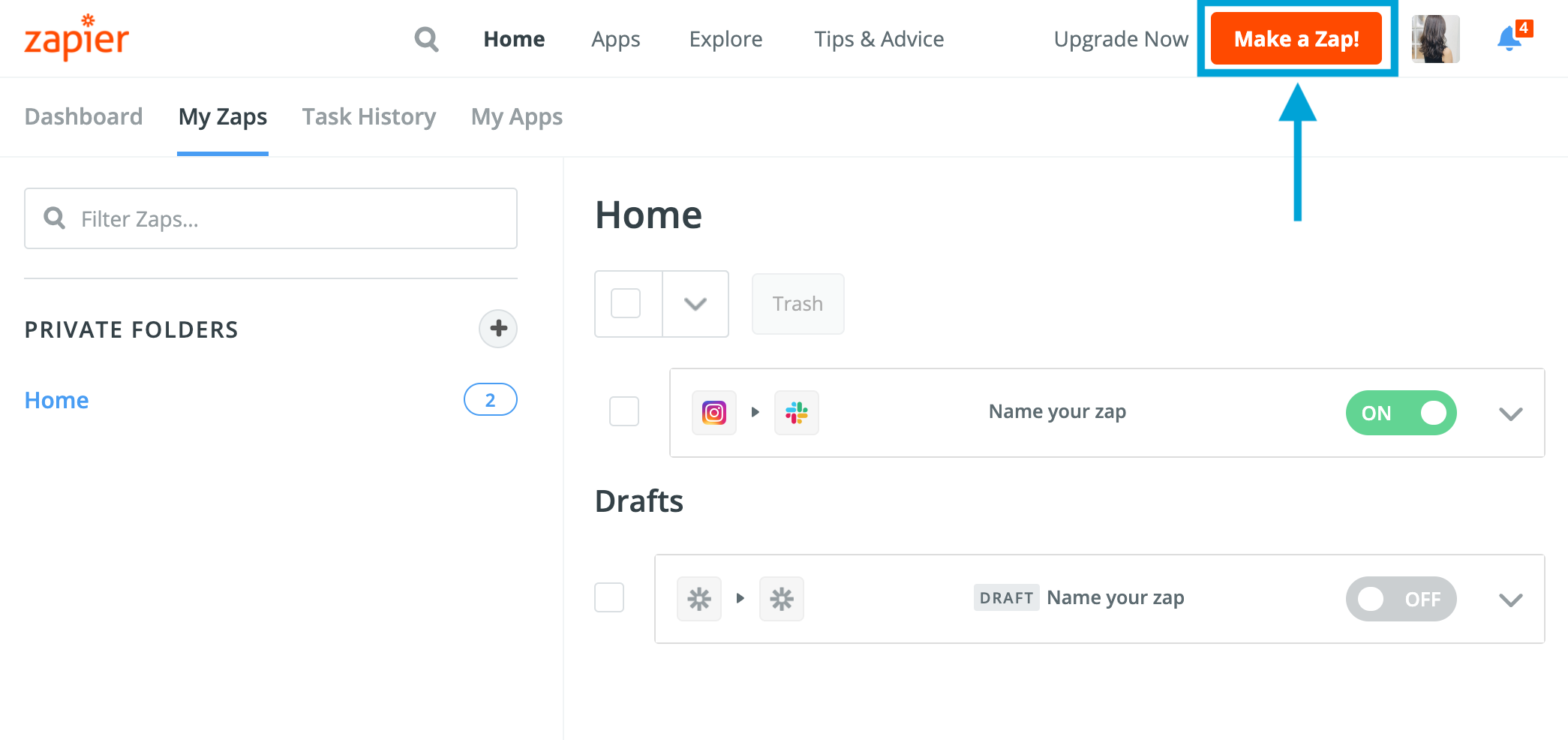This screenshot has height=740, width=1568.
Task: Expand options for the Instagram zap
Action: click(1510, 414)
